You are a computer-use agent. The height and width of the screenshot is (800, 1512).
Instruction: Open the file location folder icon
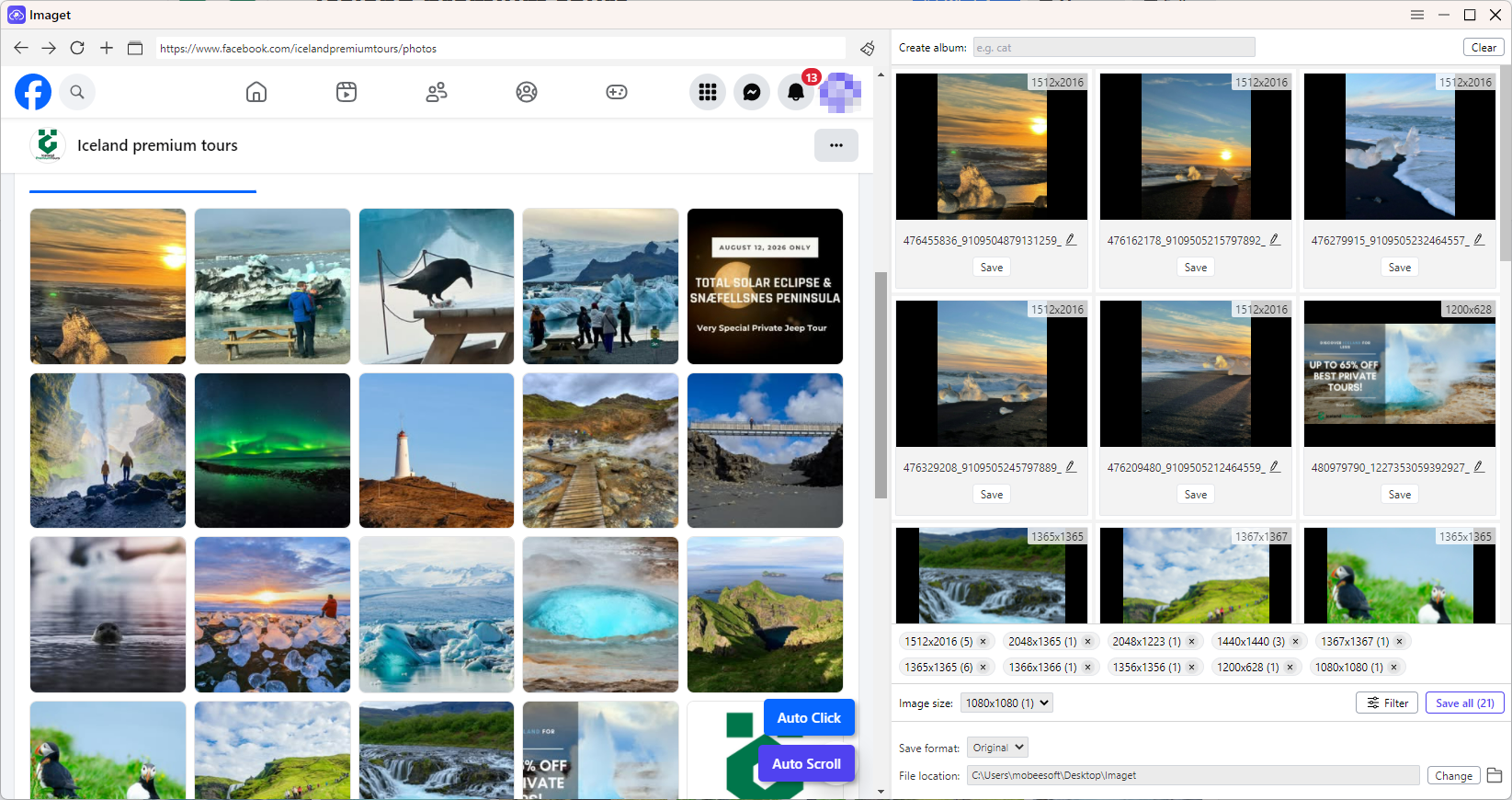point(1495,775)
